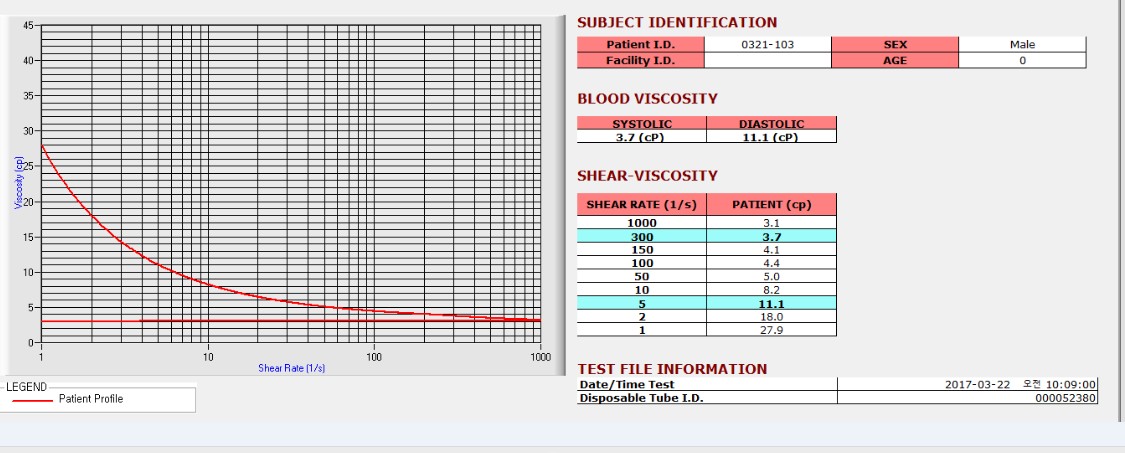Click the SHEAR RATE (1/s) column header
The image size is (1125, 453).
click(642, 205)
